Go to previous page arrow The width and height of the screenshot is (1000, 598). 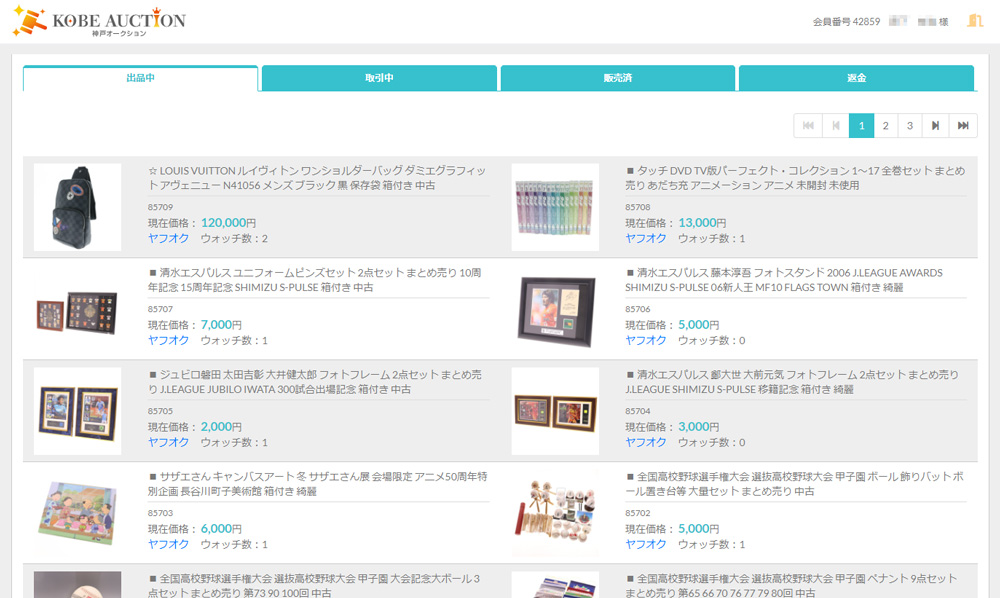tap(835, 126)
